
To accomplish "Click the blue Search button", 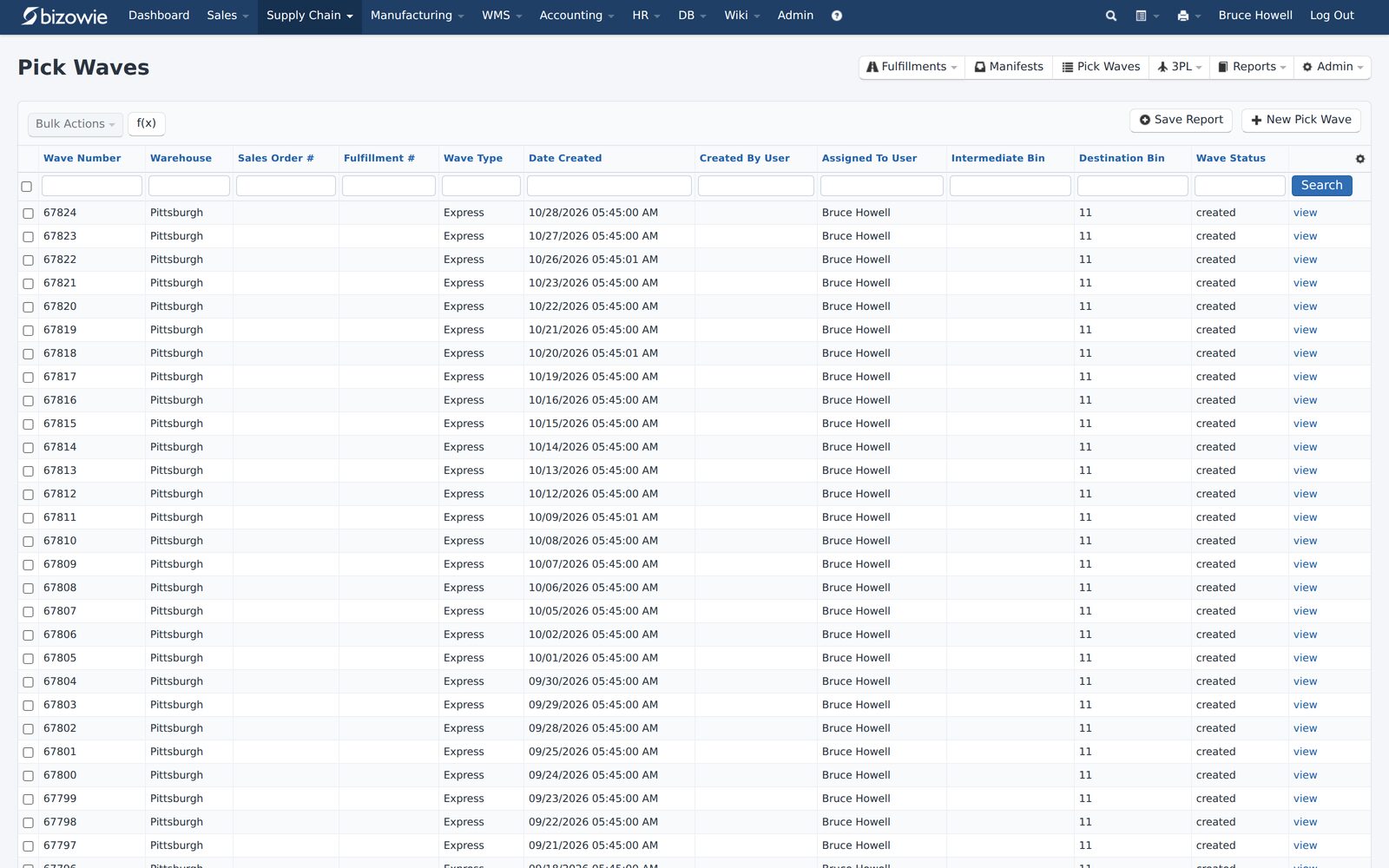I will (1321, 186).
